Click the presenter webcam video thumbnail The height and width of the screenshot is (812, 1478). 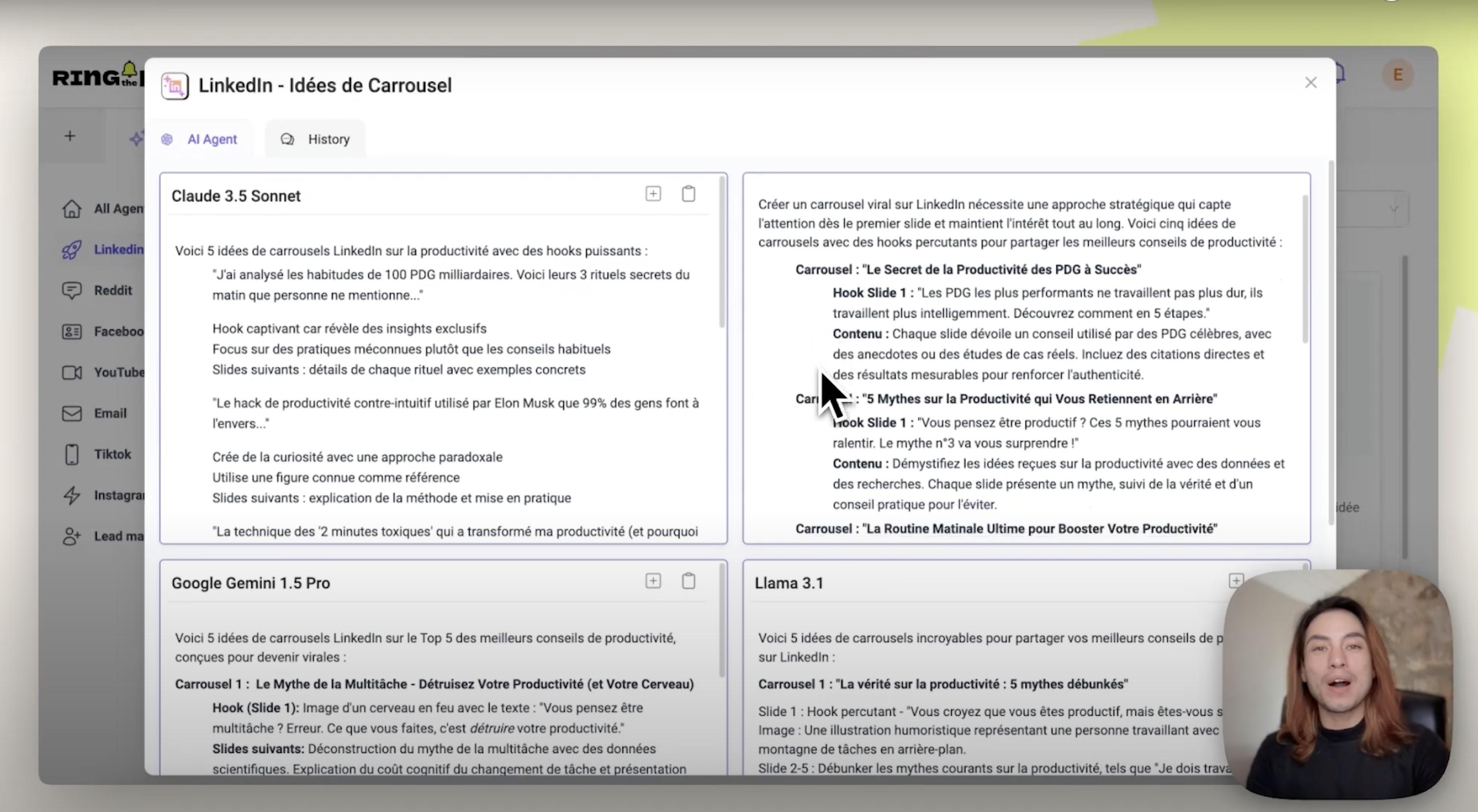1337,684
